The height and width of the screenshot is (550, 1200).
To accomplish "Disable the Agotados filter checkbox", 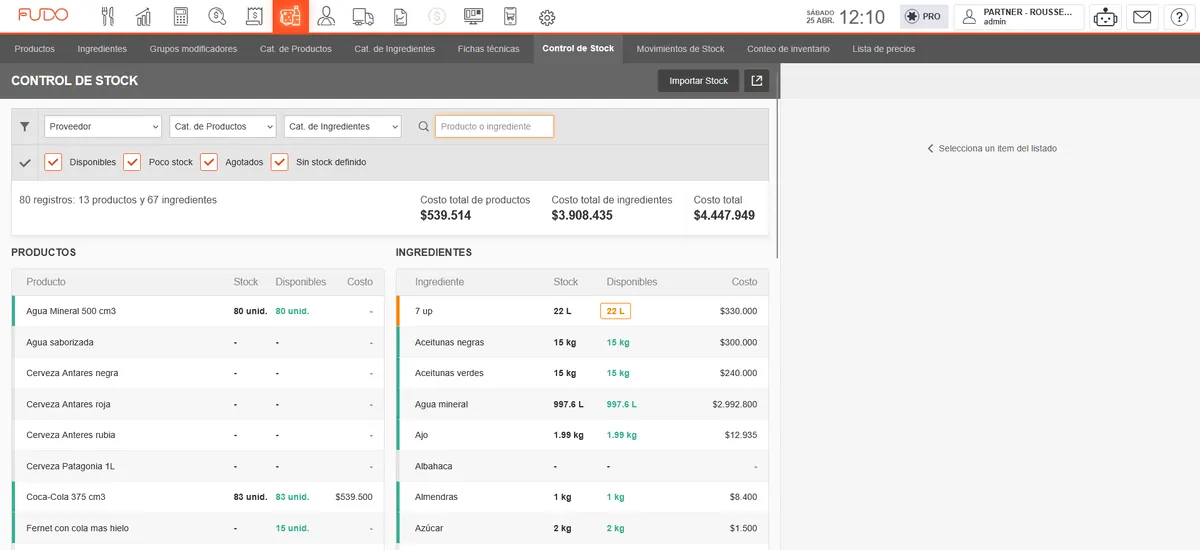I will 209,162.
